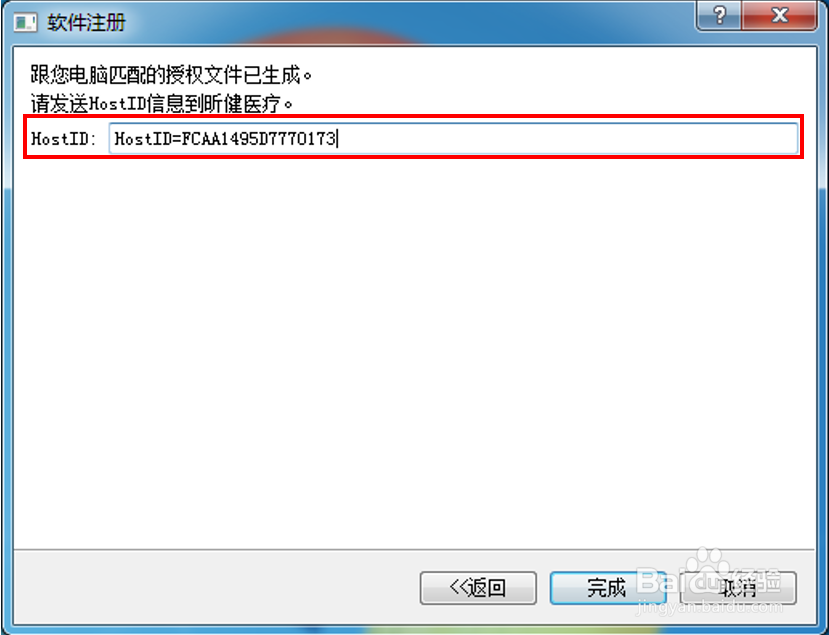
Task: Click the jingyan.baidu.com watermark text
Action: 710,608
